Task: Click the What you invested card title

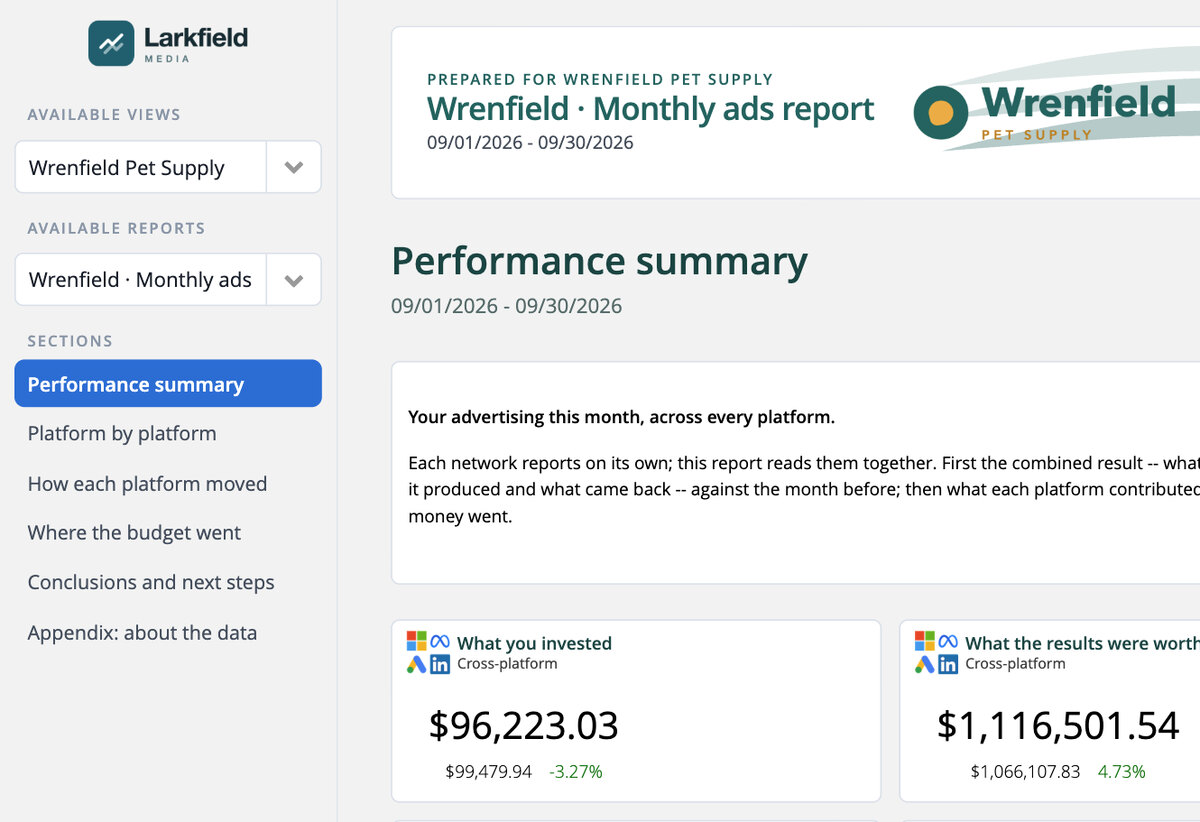Action: coord(534,643)
